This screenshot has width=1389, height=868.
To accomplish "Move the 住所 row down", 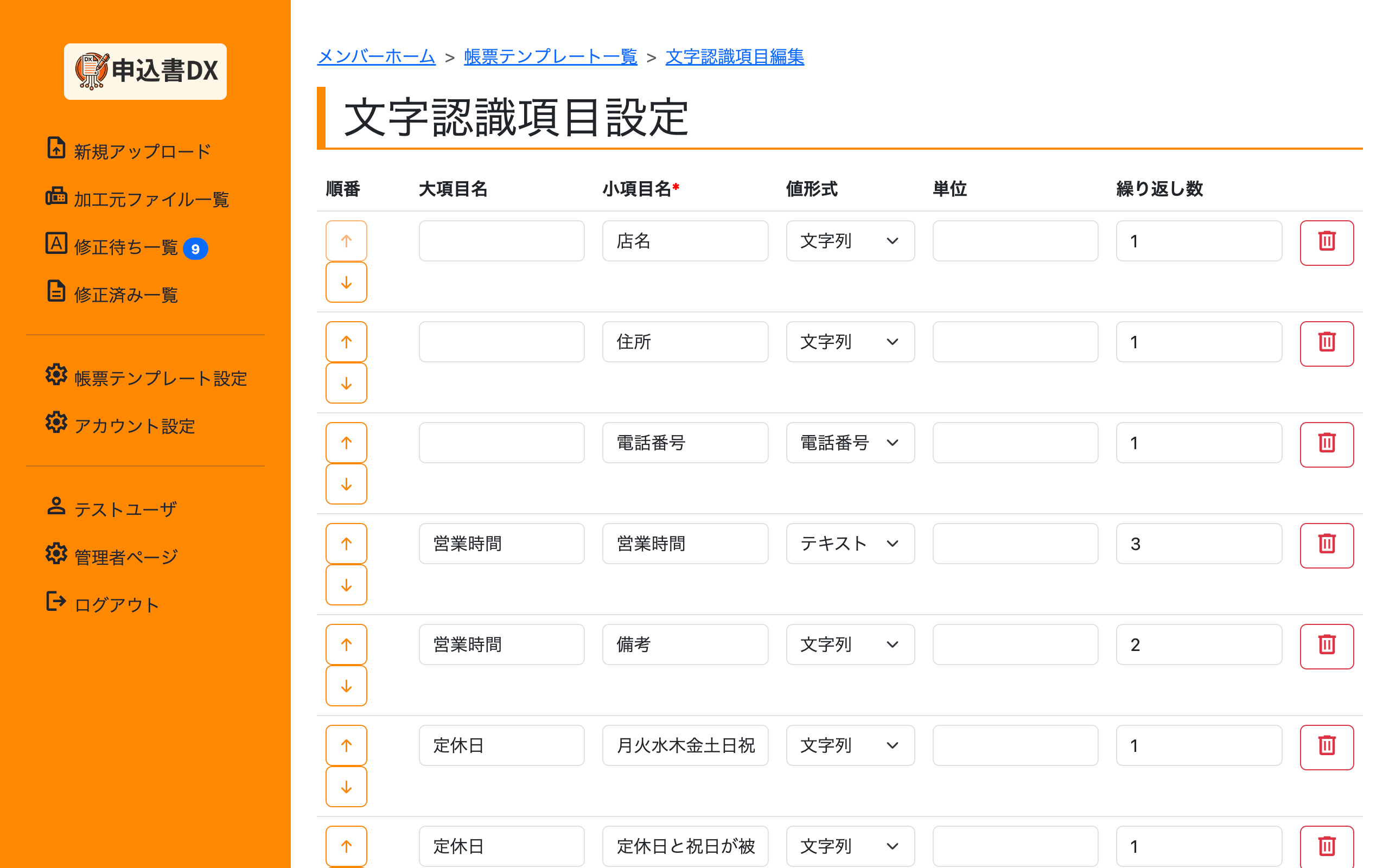I will pyautogui.click(x=346, y=383).
